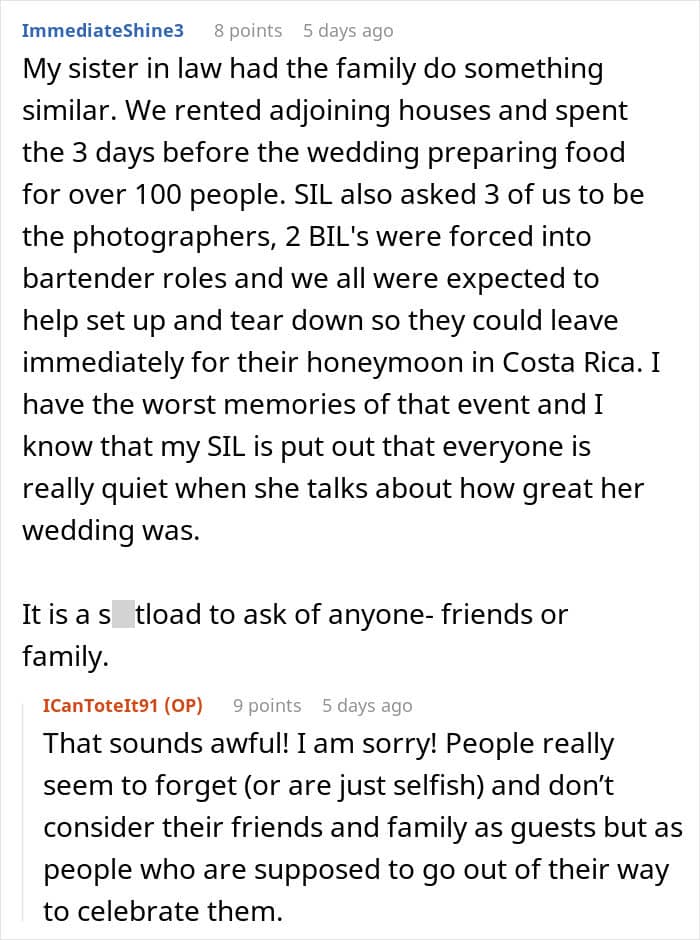Open the top comment's 5 days ago timestamp
Viewport: 700px width, 940px height.
(348, 30)
